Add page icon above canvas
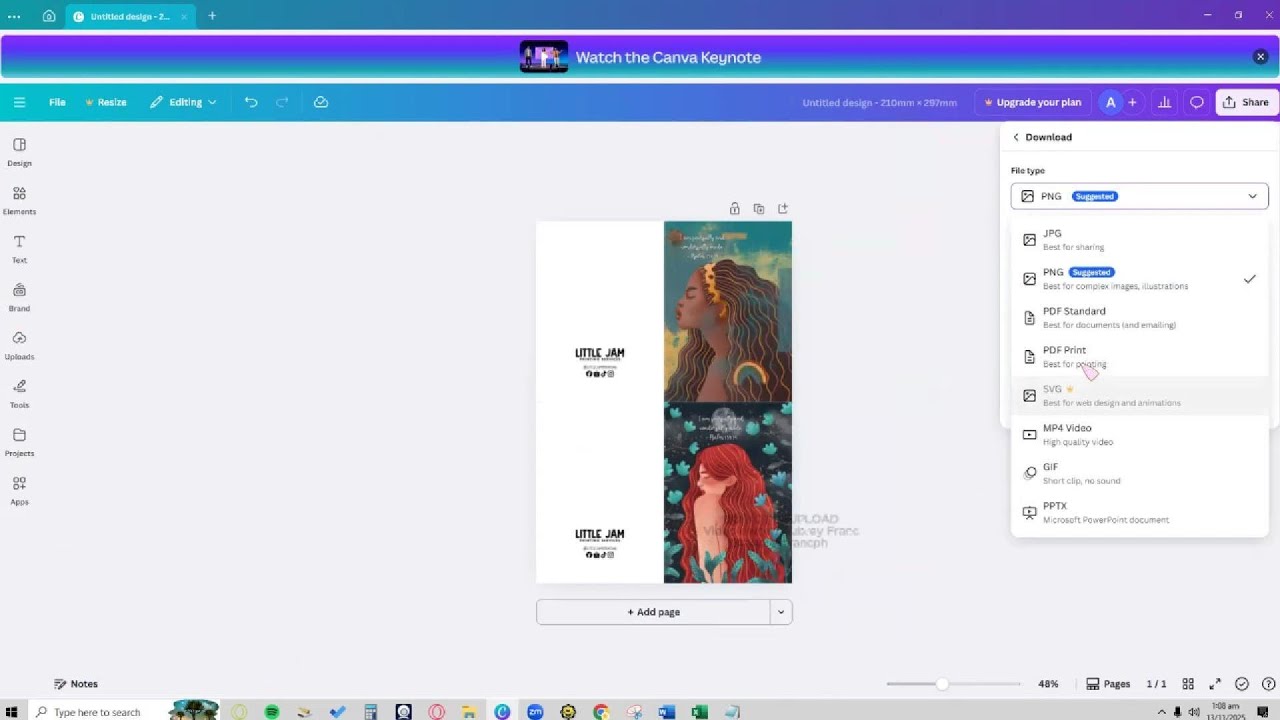The width and height of the screenshot is (1280, 720). 783,209
